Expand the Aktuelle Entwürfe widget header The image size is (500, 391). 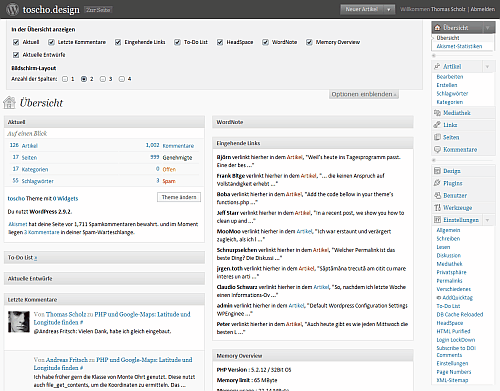[x=104, y=278]
